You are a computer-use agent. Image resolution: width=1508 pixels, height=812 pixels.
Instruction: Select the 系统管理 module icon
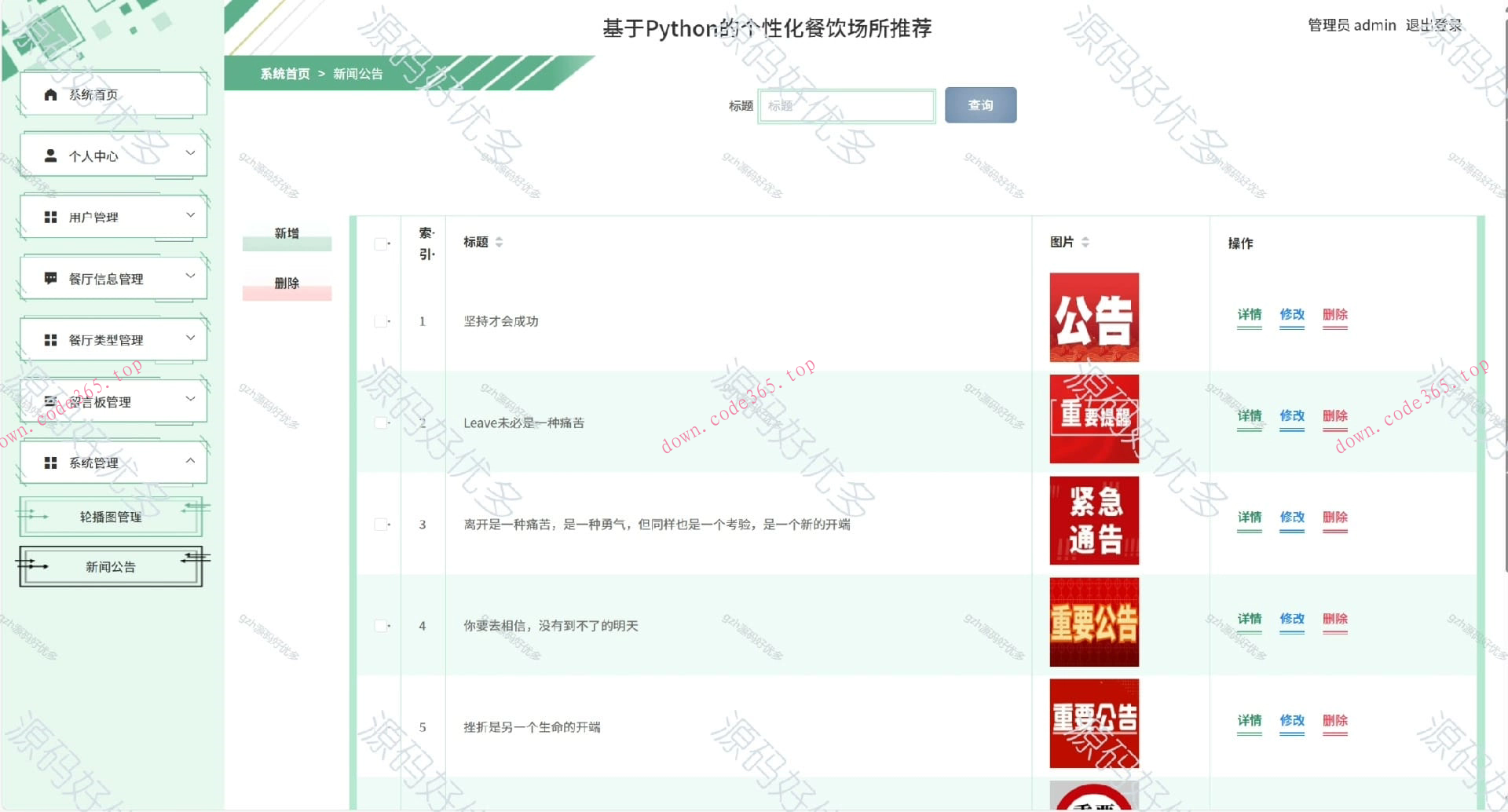tap(49, 463)
